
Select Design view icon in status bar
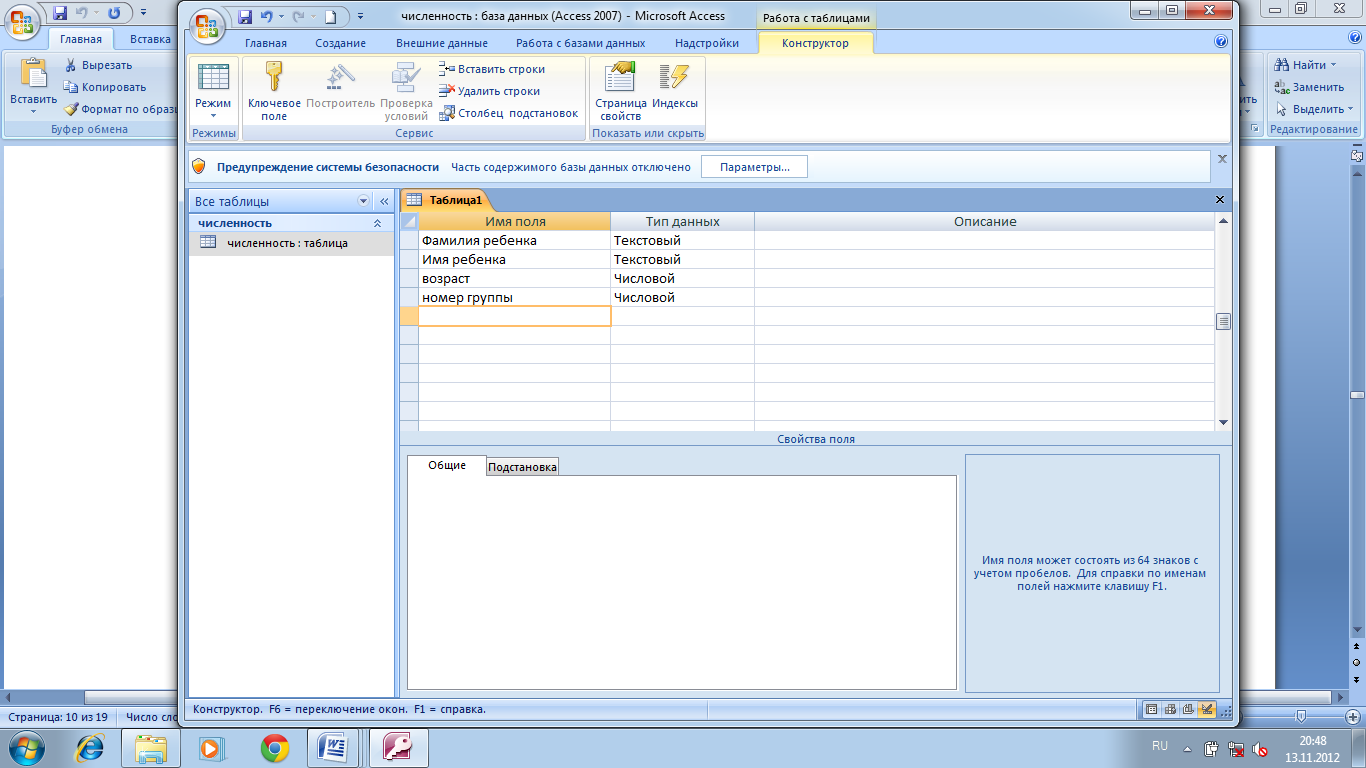tap(1207, 710)
